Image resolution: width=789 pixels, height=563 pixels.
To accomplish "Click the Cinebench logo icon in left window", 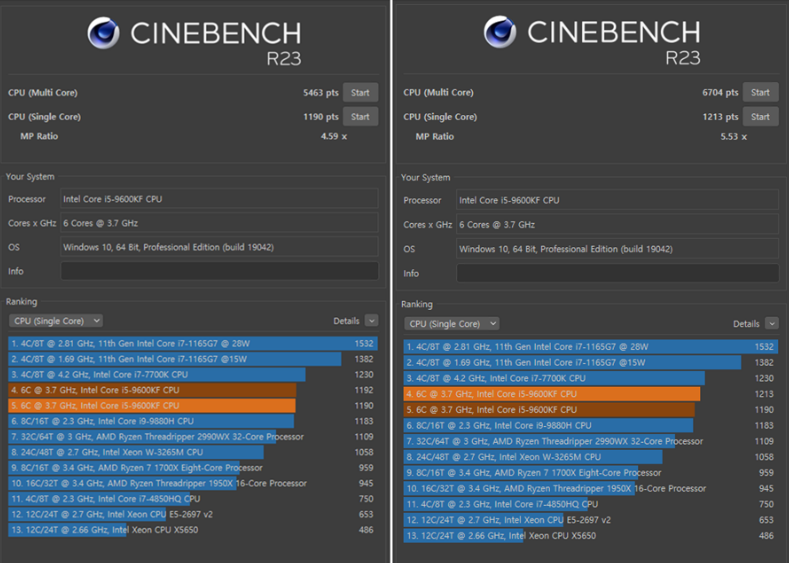I will [x=103, y=33].
